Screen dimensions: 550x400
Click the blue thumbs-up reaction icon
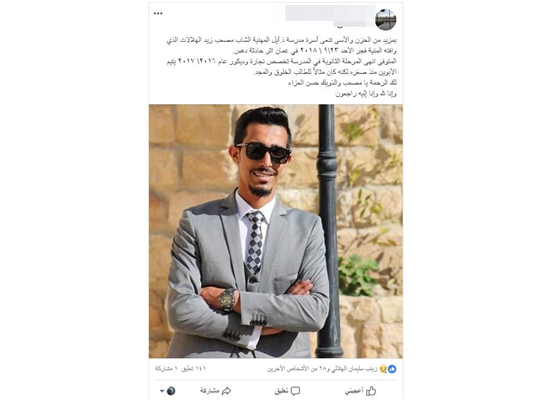tap(392, 369)
